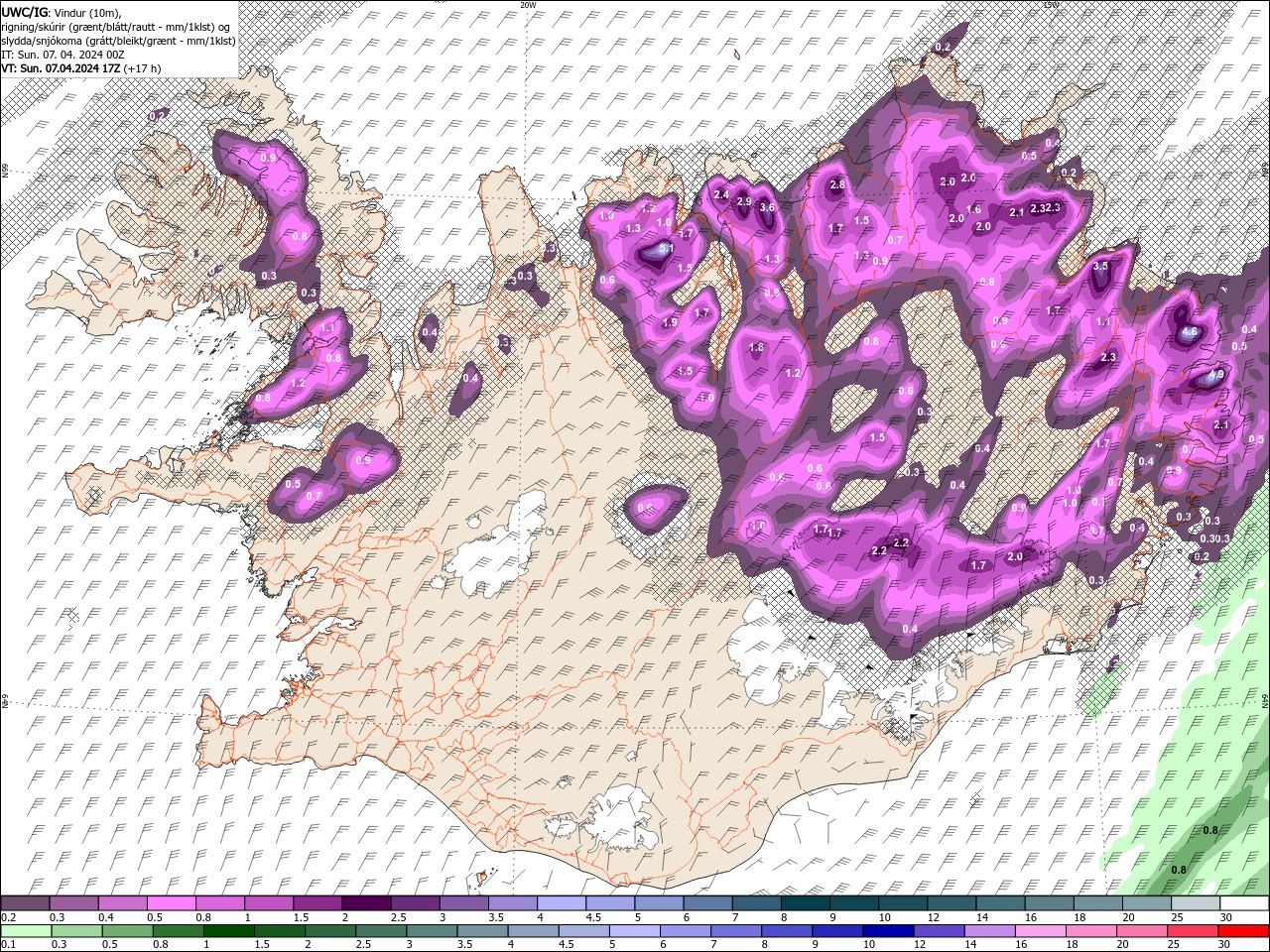Select top legend swatch between 4 and 4.5

pos(562,903)
